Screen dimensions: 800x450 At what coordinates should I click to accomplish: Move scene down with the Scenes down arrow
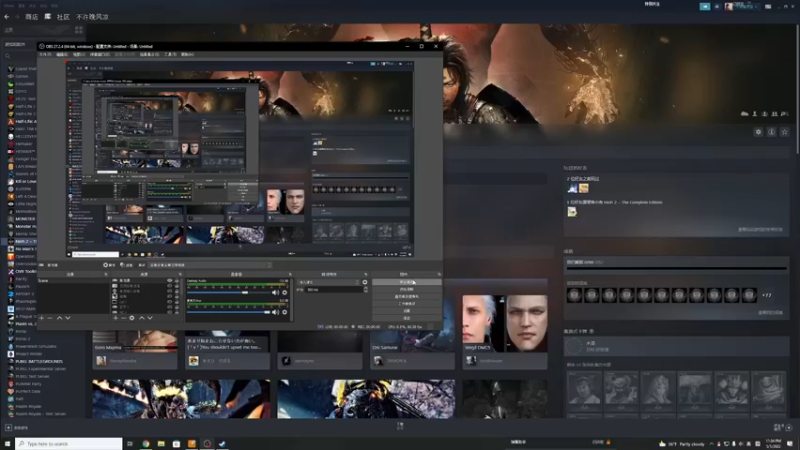point(68,318)
